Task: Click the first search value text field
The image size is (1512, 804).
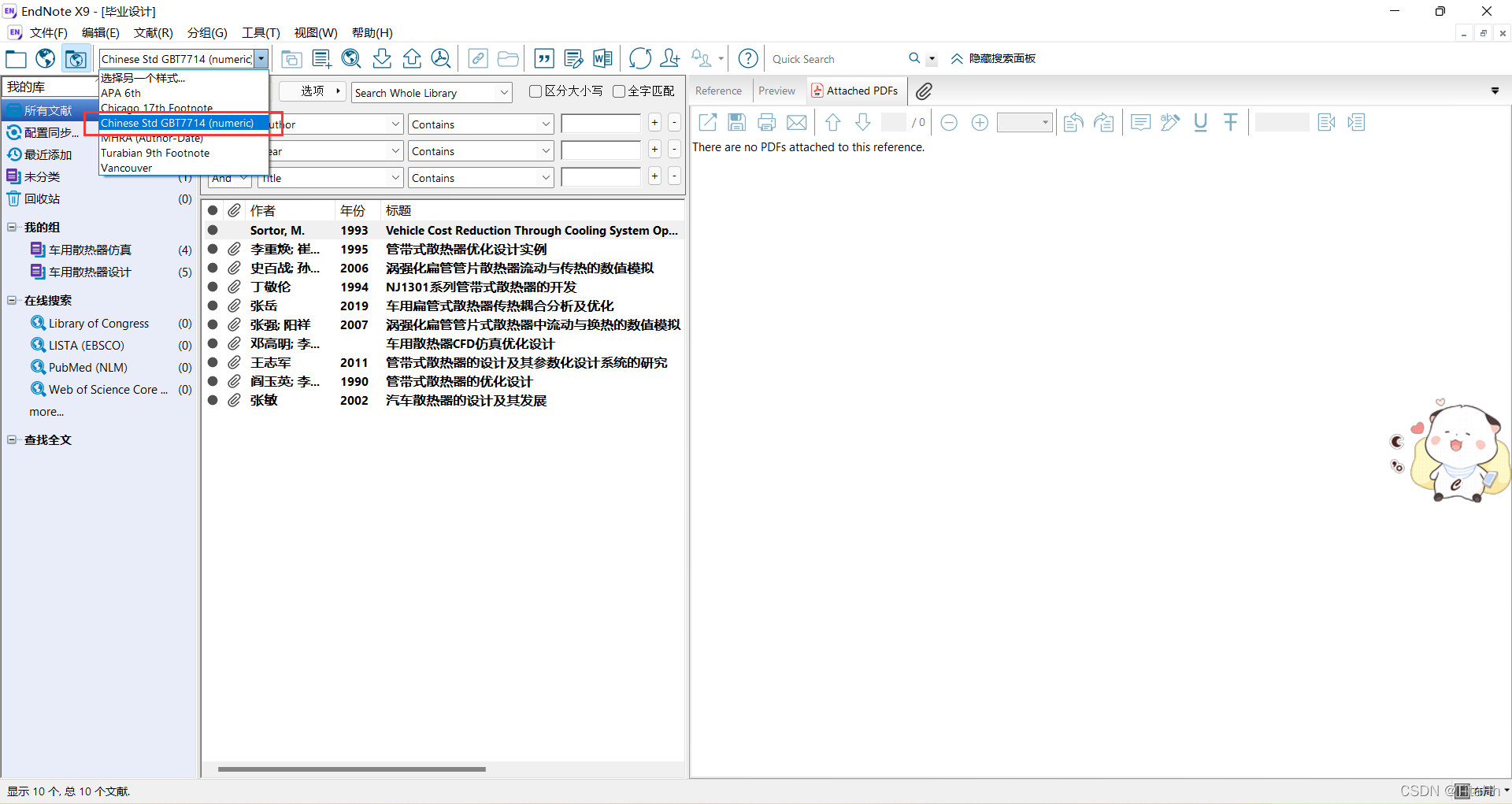Action: 601,124
